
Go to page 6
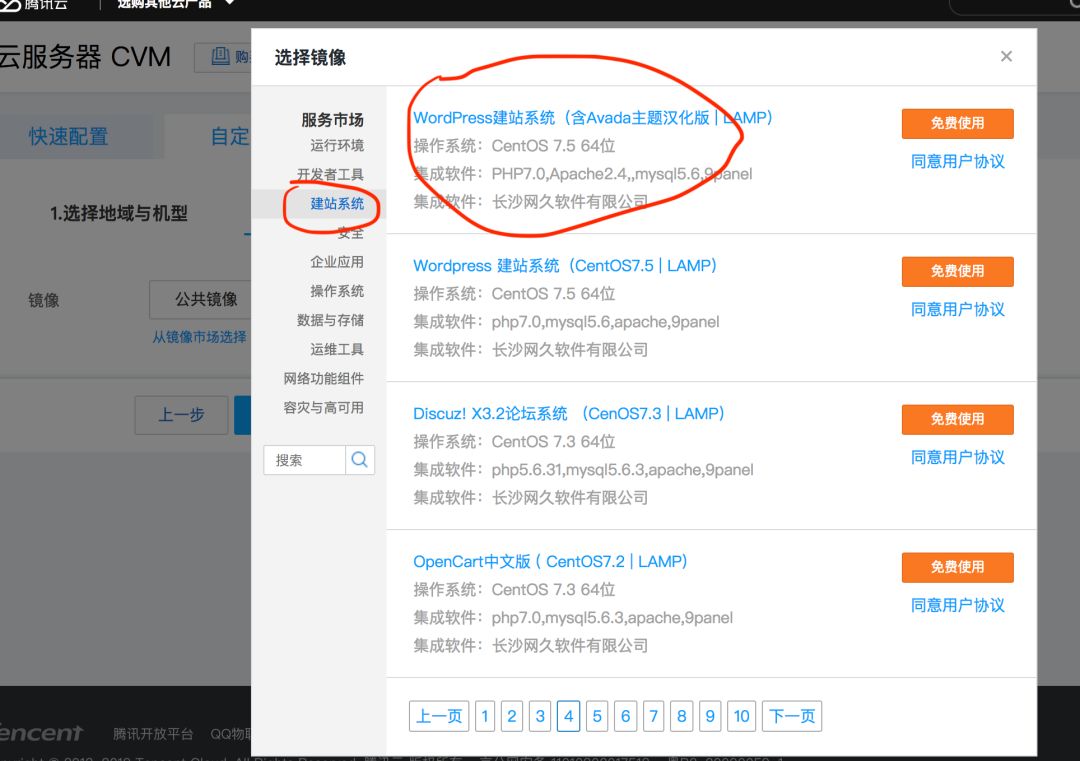(625, 716)
